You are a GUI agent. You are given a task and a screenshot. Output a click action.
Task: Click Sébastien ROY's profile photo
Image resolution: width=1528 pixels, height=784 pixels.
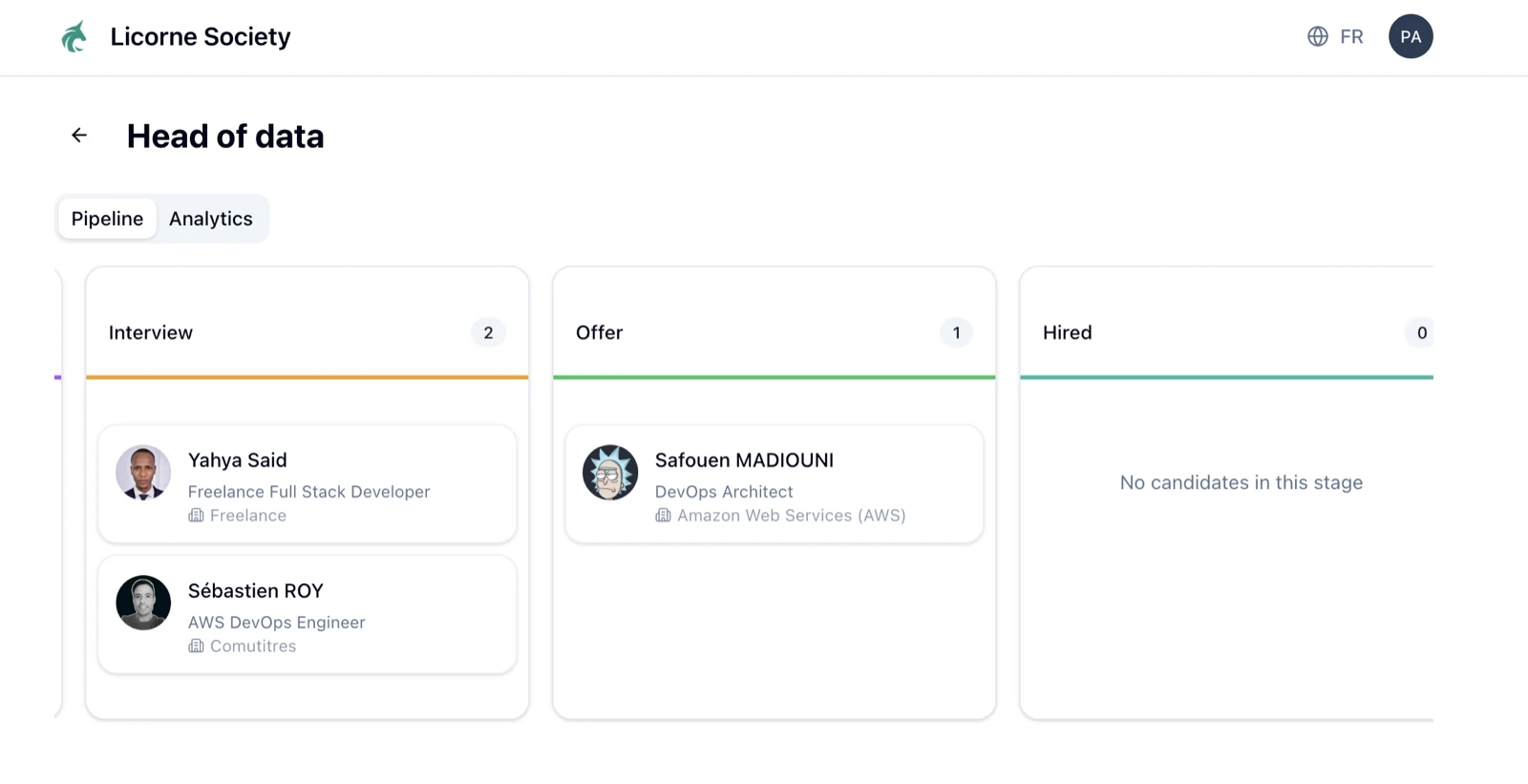coord(142,603)
